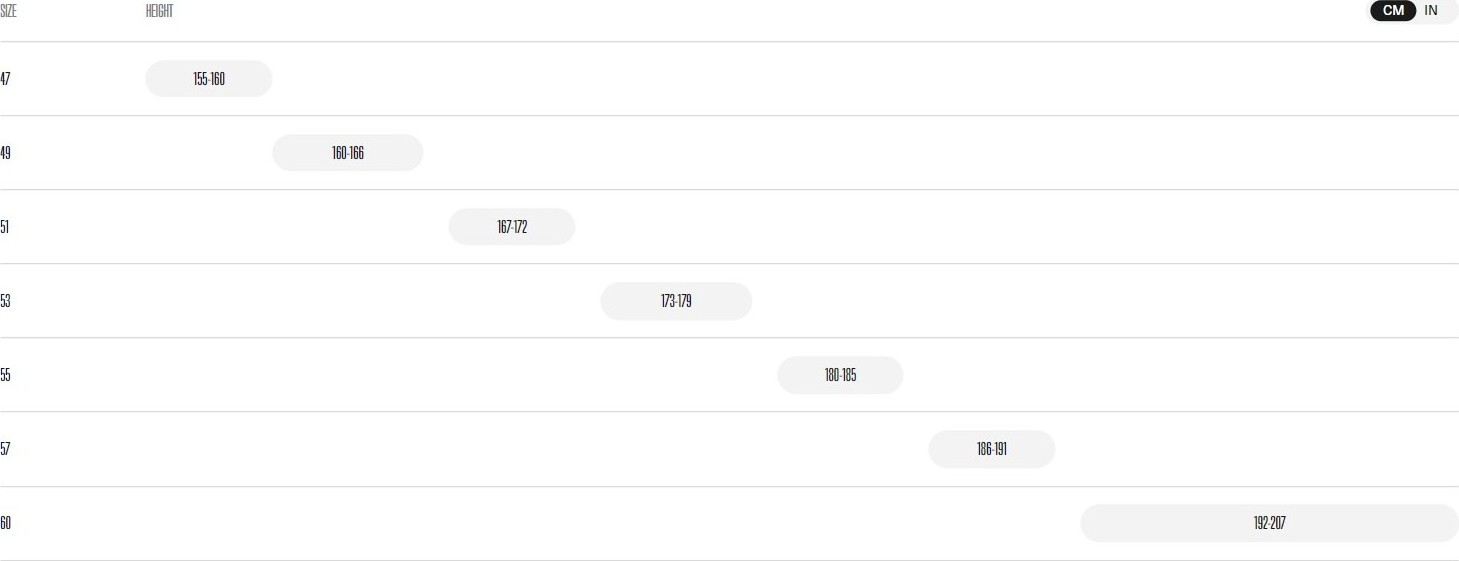This screenshot has height=561, width=1459.
Task: Select size 55 row label
Action: pyautogui.click(x=5, y=375)
